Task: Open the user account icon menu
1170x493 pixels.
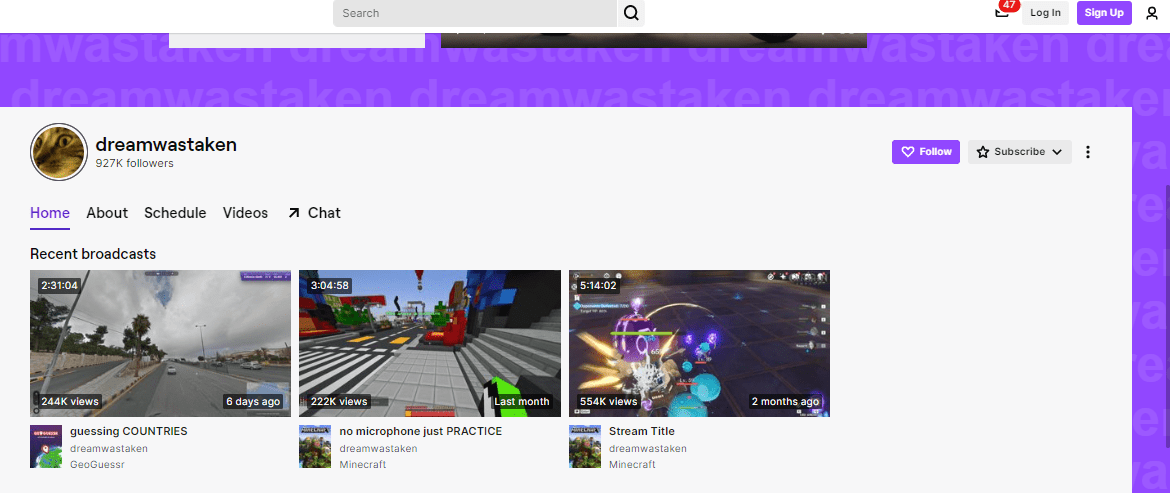Action: pos(1151,13)
